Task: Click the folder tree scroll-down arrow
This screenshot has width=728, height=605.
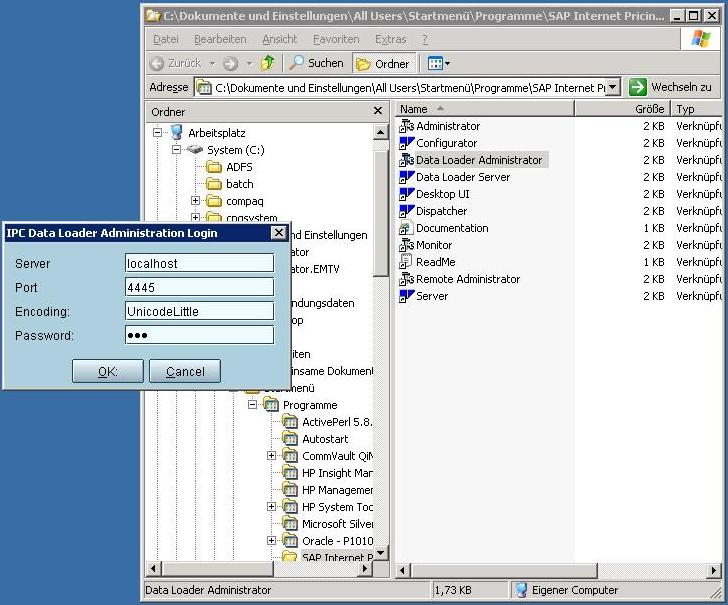Action: coord(381,553)
